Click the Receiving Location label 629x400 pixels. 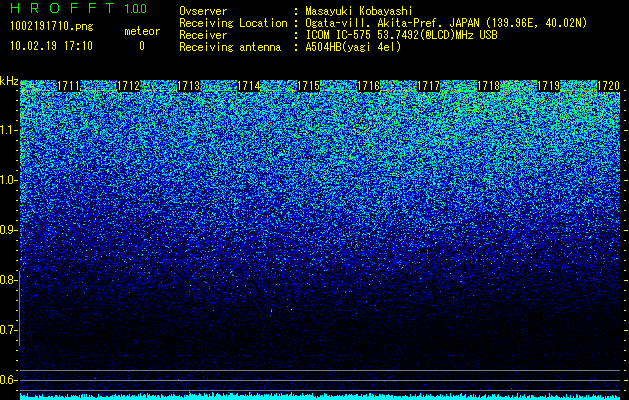click(233, 23)
